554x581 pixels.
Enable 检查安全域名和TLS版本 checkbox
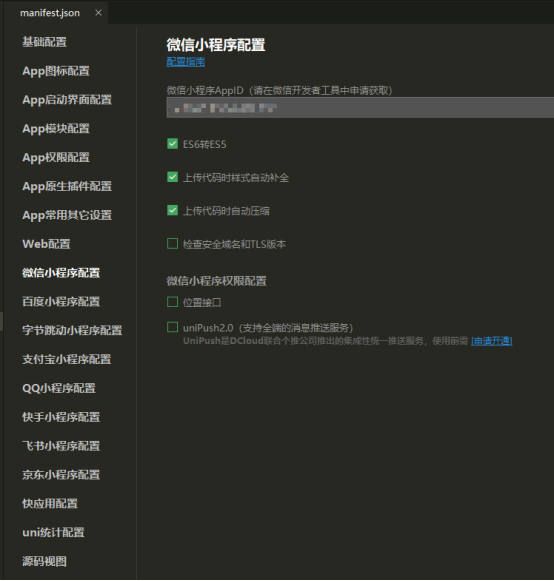click(172, 244)
